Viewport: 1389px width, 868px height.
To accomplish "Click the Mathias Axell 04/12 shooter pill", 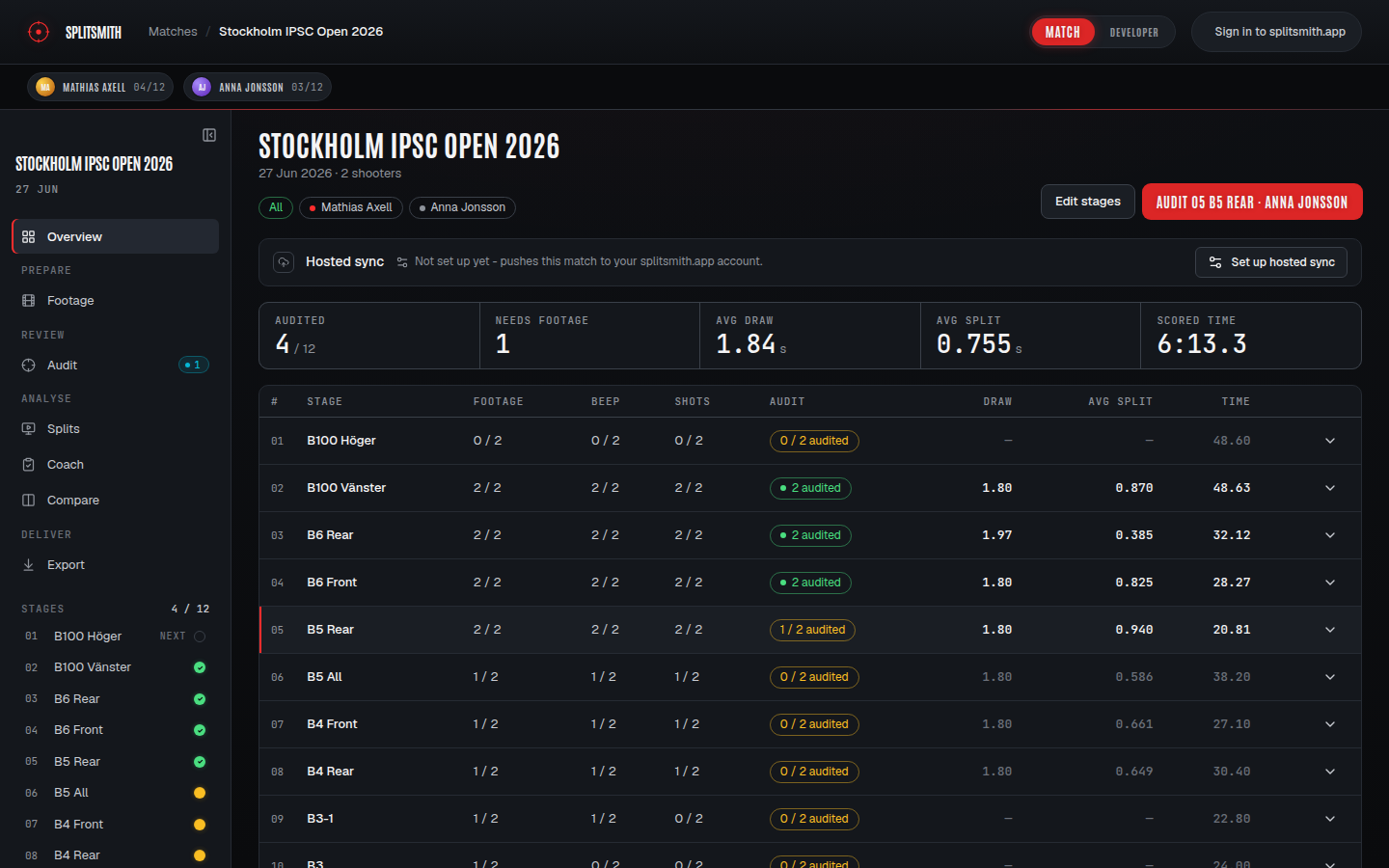I will [x=100, y=87].
